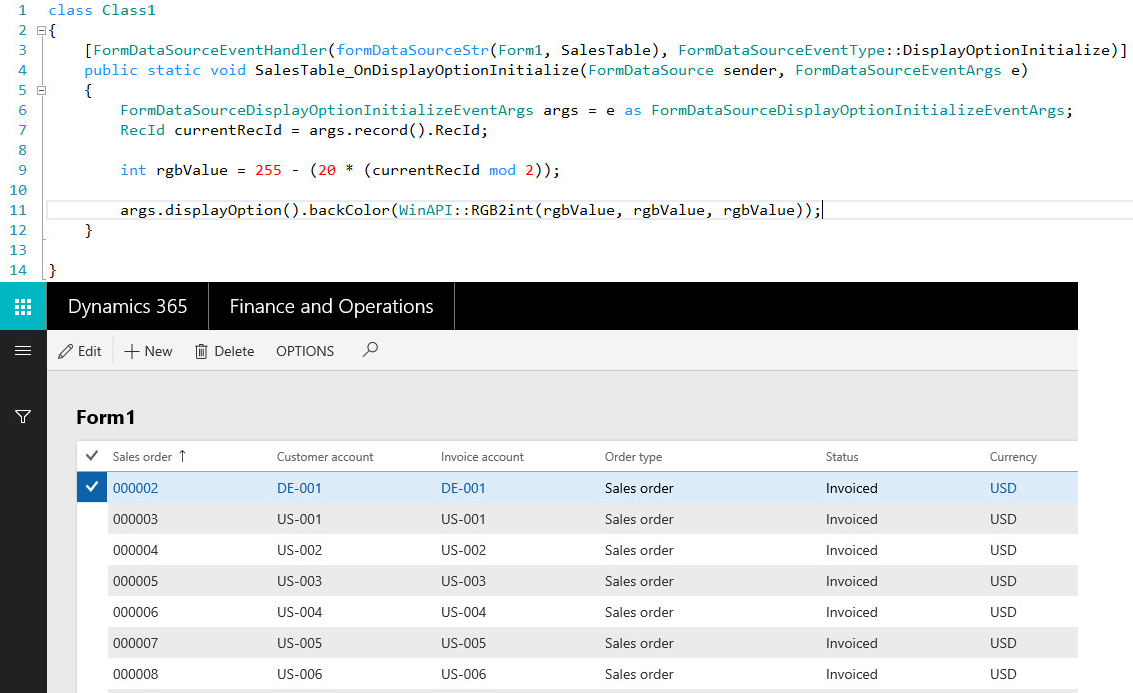Select sales order 000008 cell
The height and width of the screenshot is (693, 1133).
click(135, 674)
